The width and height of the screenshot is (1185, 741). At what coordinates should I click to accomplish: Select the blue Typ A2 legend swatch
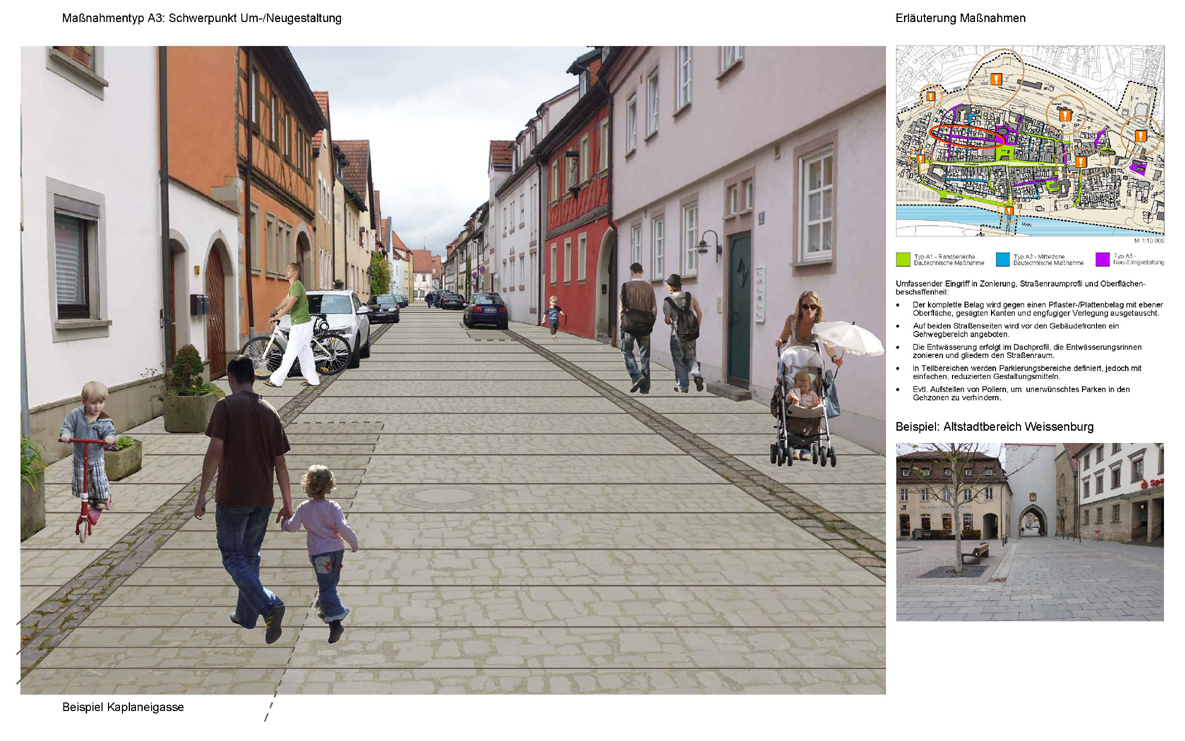1002,260
